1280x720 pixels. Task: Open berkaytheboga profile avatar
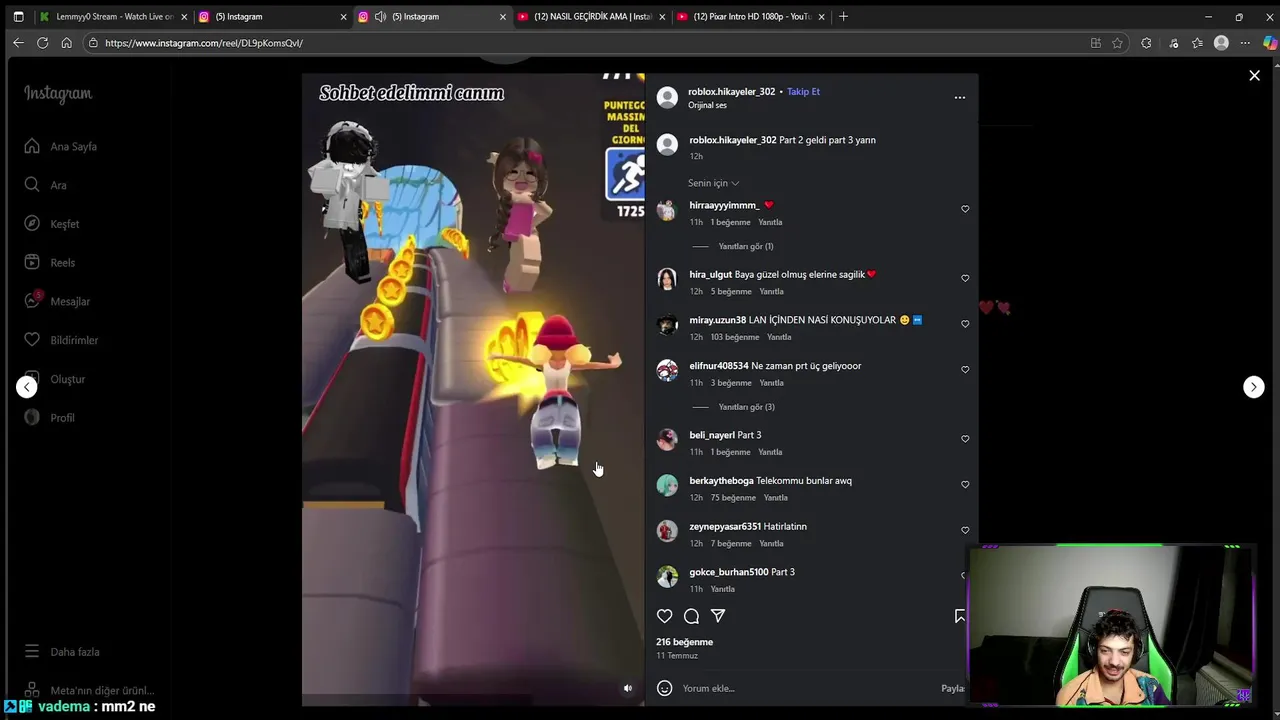coord(667,485)
